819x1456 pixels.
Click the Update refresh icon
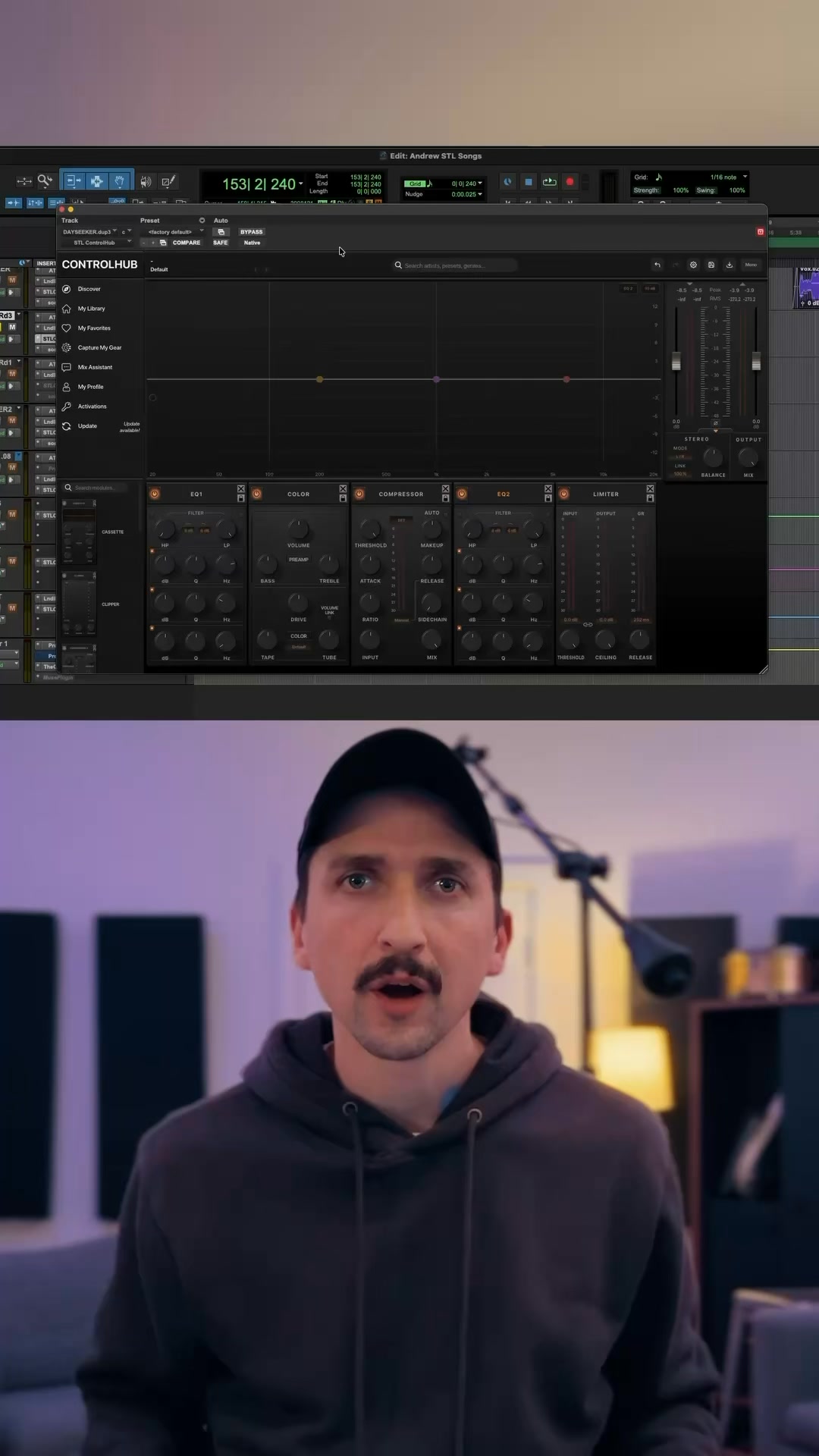click(67, 426)
